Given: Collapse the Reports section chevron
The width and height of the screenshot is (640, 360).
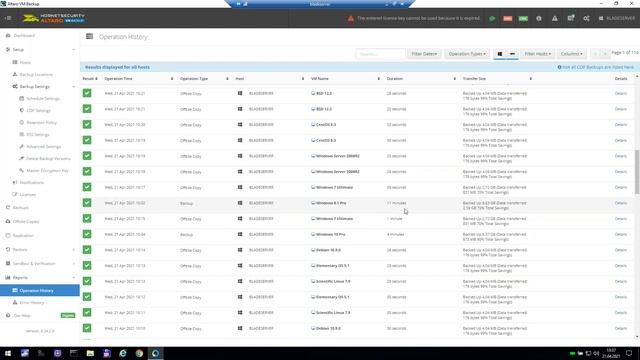Looking at the screenshot, I should 73,278.
